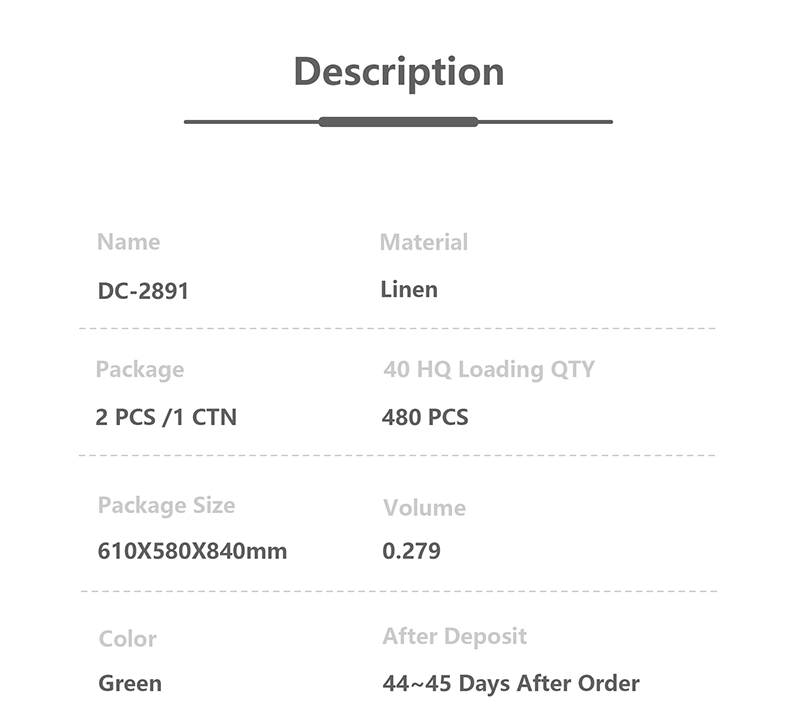800x720 pixels.
Task: Select the Volume label
Action: pyautogui.click(x=424, y=508)
